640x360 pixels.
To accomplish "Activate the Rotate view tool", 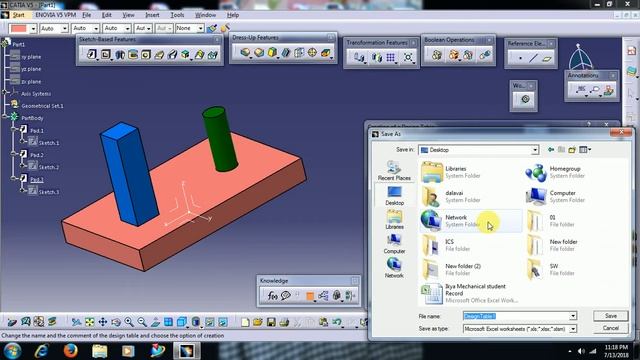I will [116, 322].
